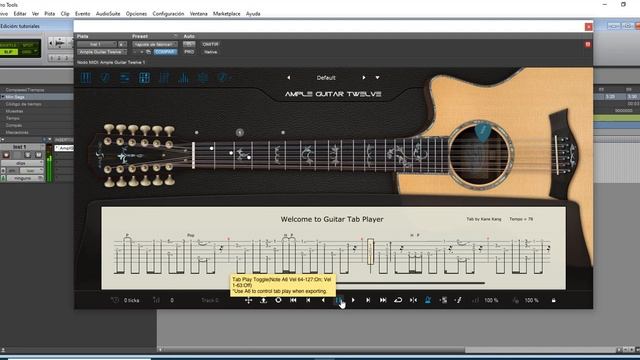Open the AudioSuite menu
Viewport: 640px width, 360px height.
pos(108,13)
